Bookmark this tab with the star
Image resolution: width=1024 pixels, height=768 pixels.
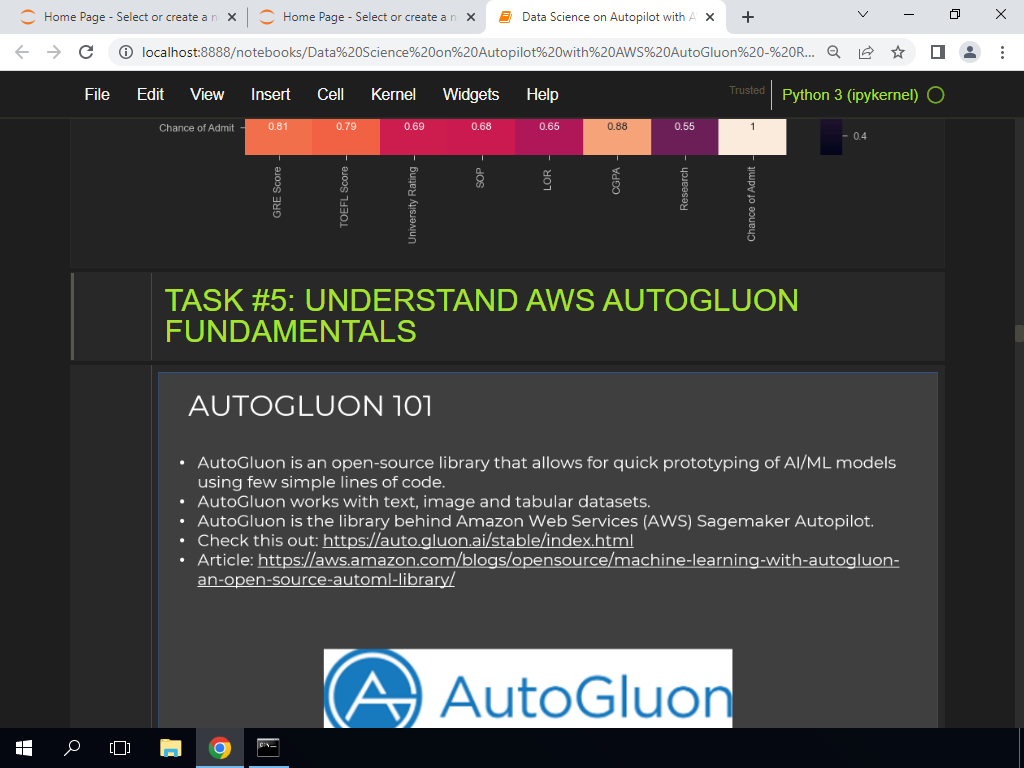tap(898, 52)
